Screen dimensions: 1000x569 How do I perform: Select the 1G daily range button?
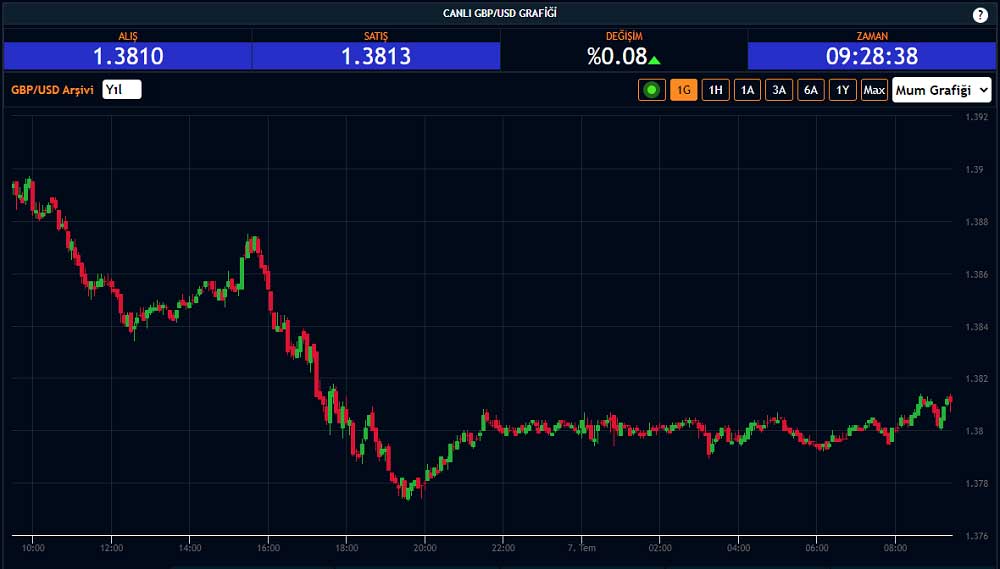pos(684,90)
